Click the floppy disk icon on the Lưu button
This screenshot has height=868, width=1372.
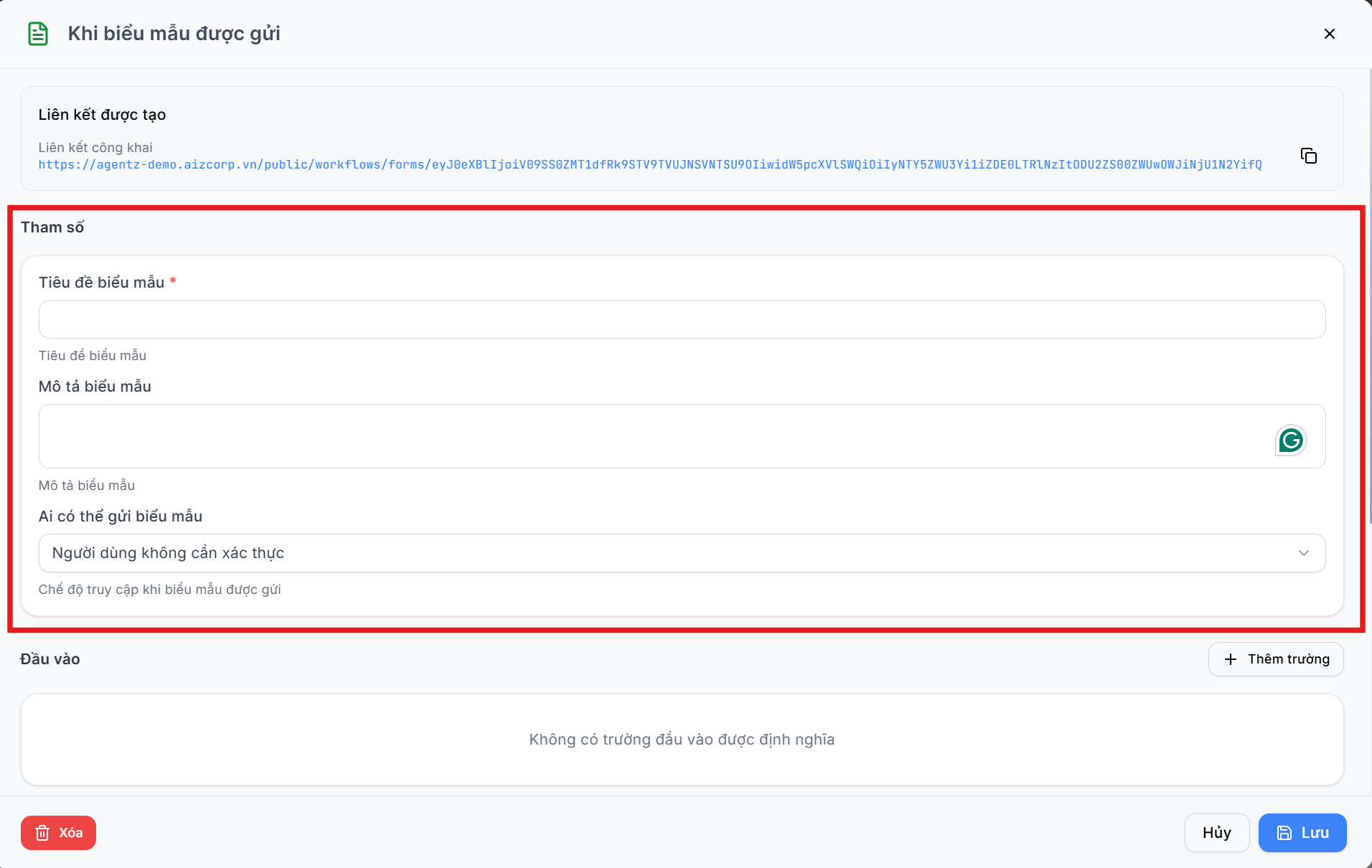click(1284, 833)
